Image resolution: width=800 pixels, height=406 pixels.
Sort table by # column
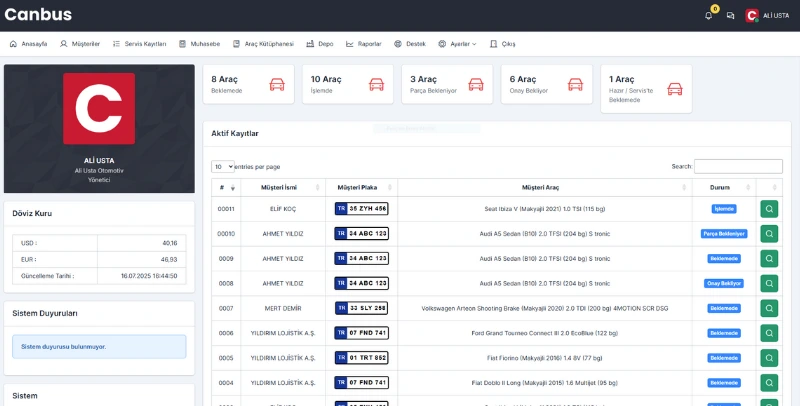pyautogui.click(x=226, y=188)
